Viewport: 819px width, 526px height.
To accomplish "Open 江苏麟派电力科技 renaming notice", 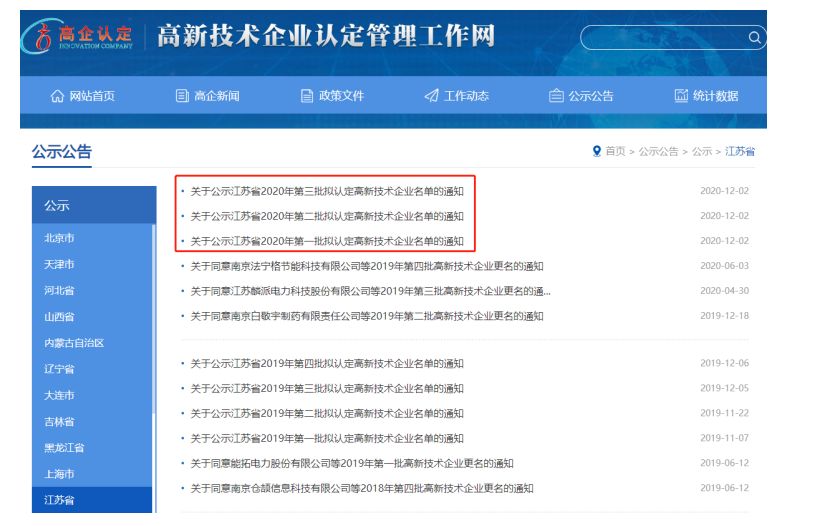I will [370, 291].
